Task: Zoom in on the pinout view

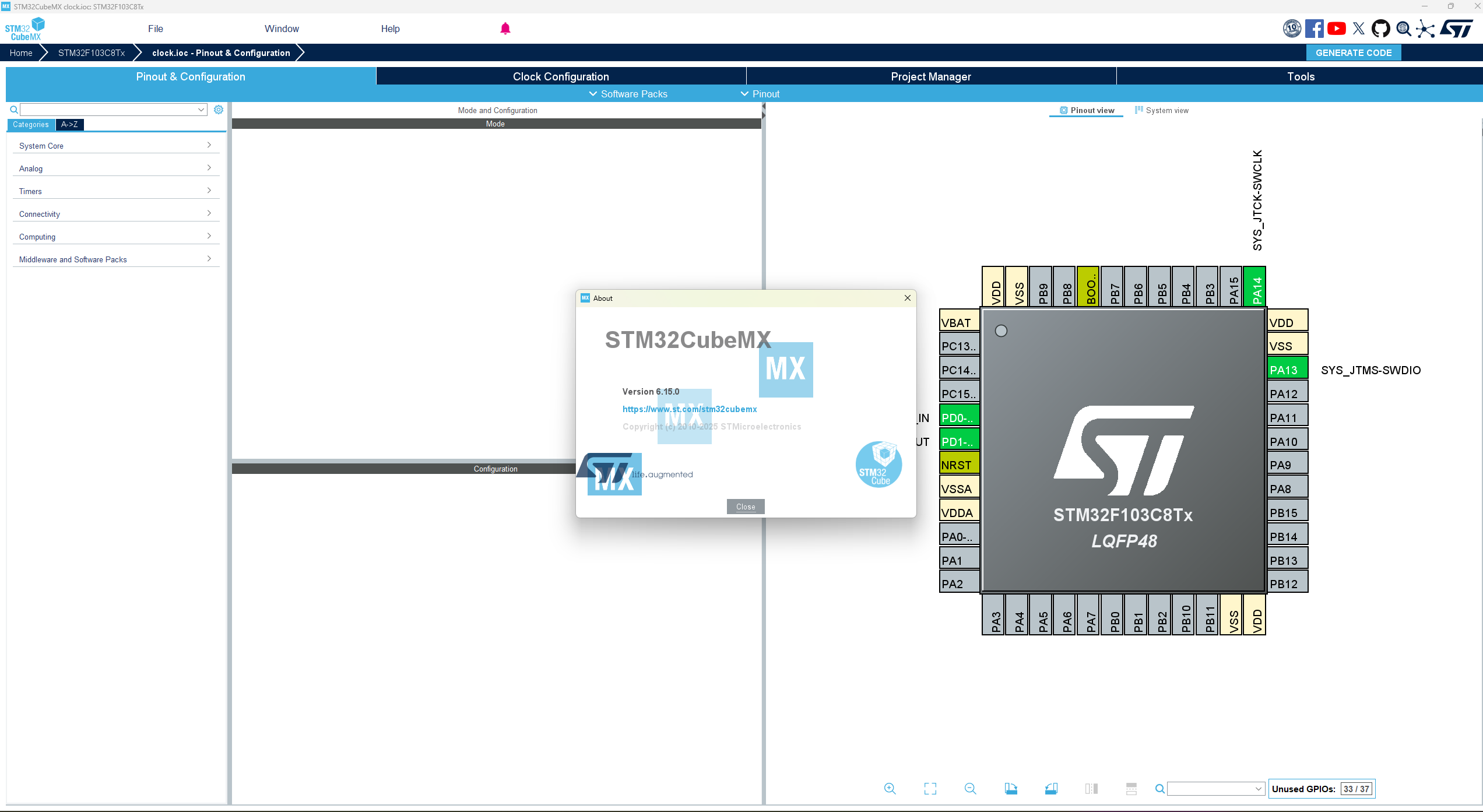Action: (x=890, y=789)
